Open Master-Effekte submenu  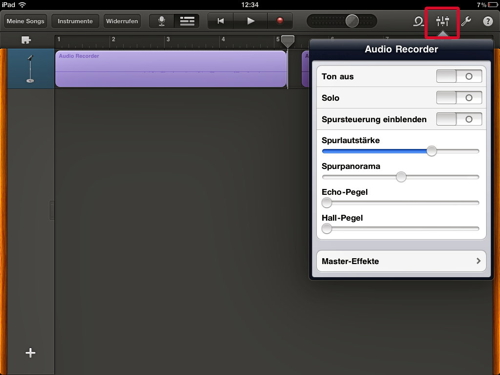[x=401, y=261]
